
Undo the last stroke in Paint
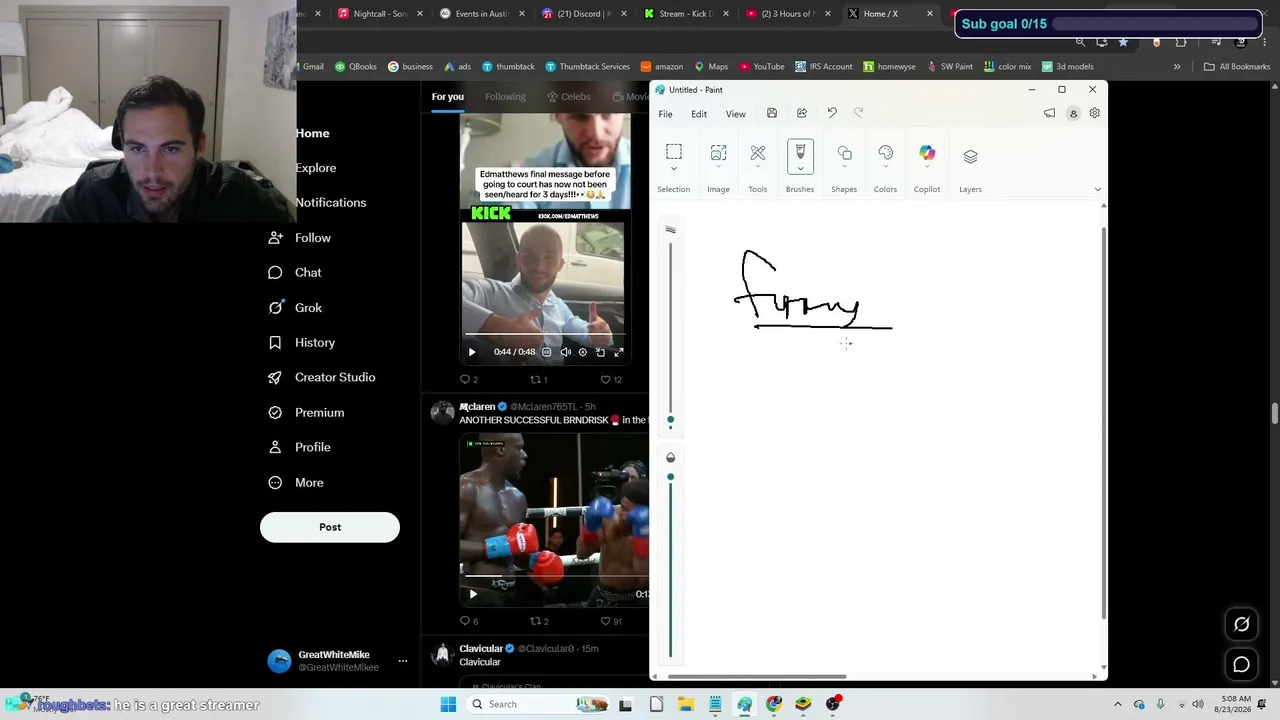(832, 113)
